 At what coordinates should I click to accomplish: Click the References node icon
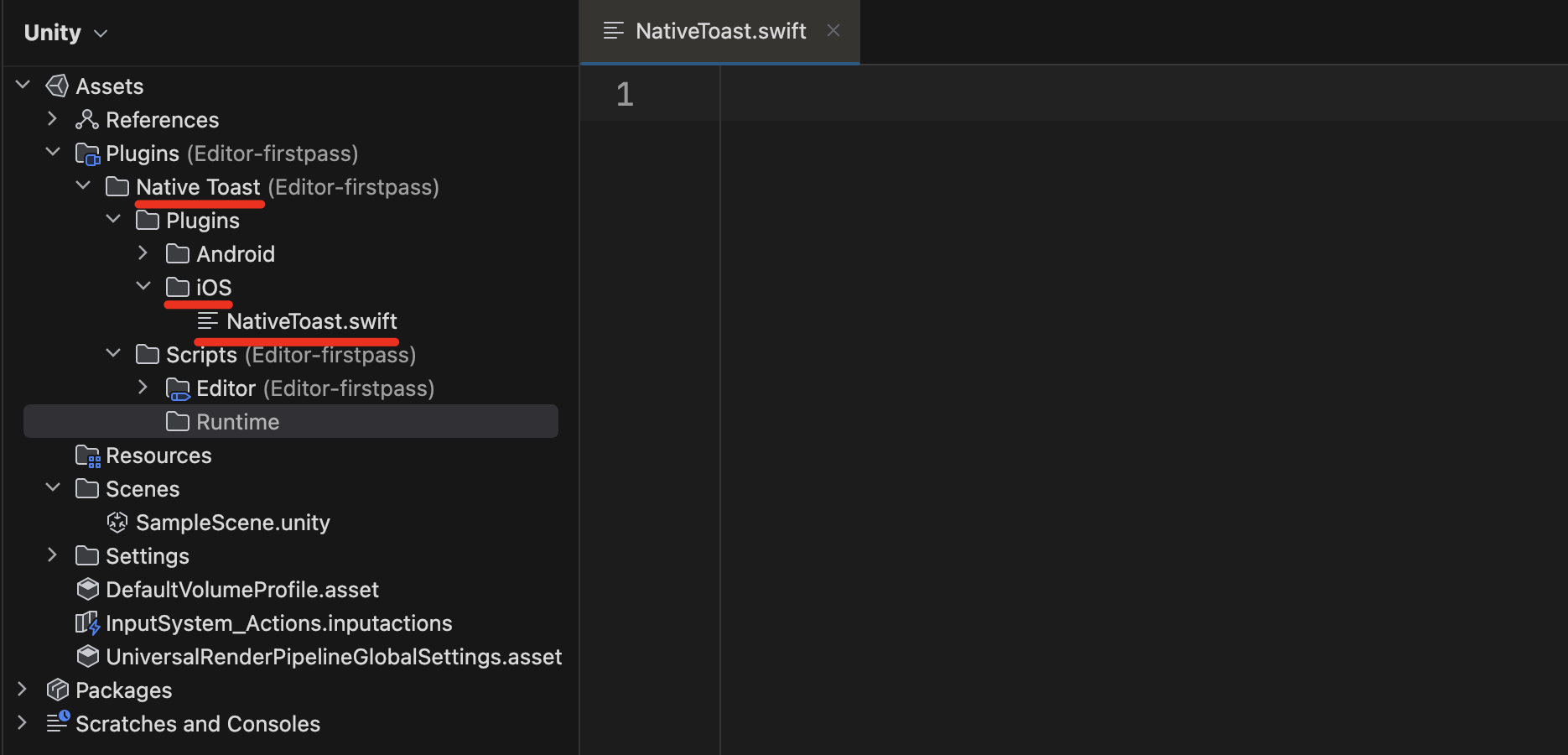point(87,120)
